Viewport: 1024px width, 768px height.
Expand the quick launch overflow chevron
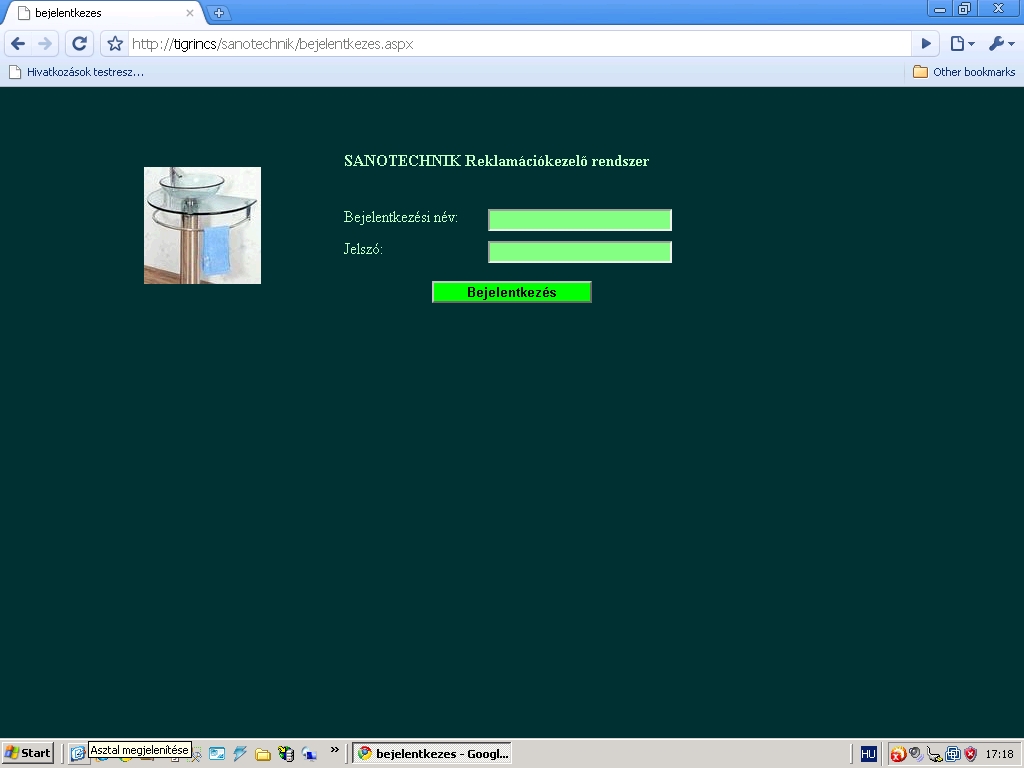pyautogui.click(x=334, y=750)
